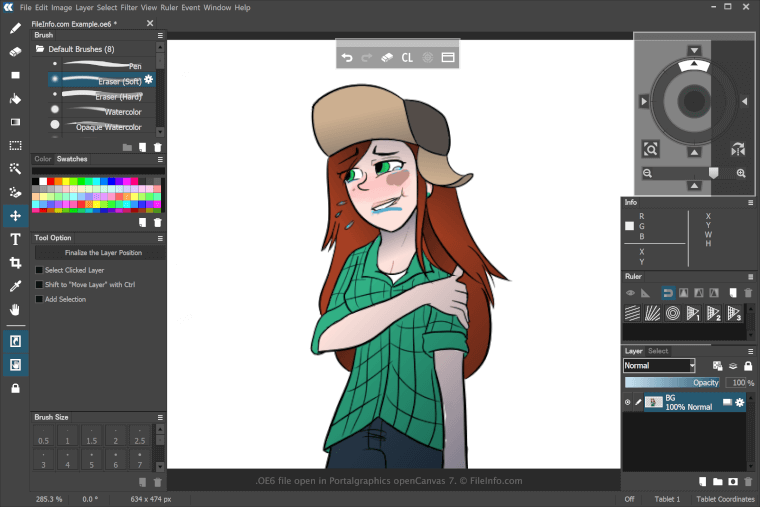
Task: Select the Crop tool
Action: click(15, 263)
